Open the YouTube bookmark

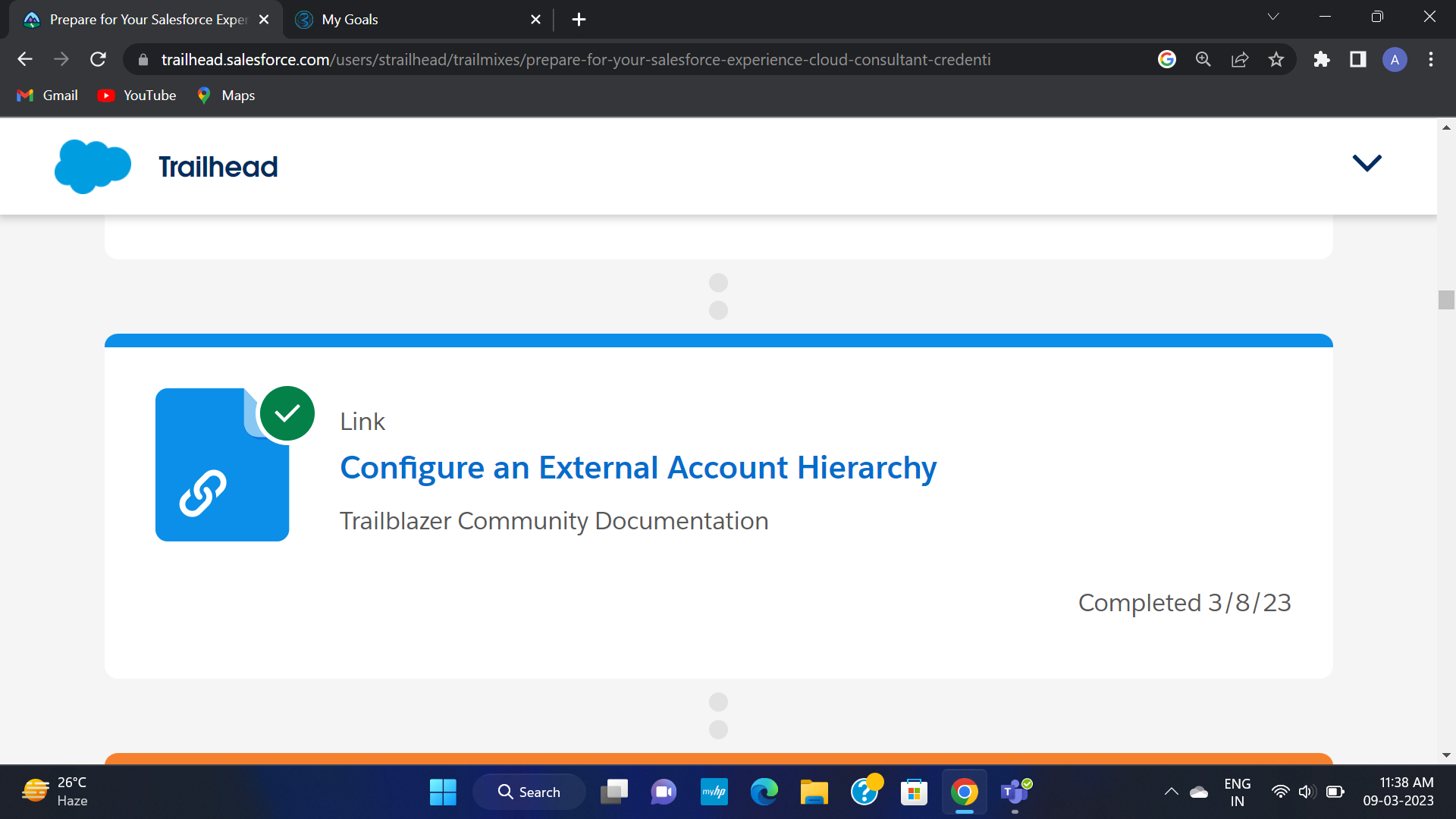click(x=137, y=96)
